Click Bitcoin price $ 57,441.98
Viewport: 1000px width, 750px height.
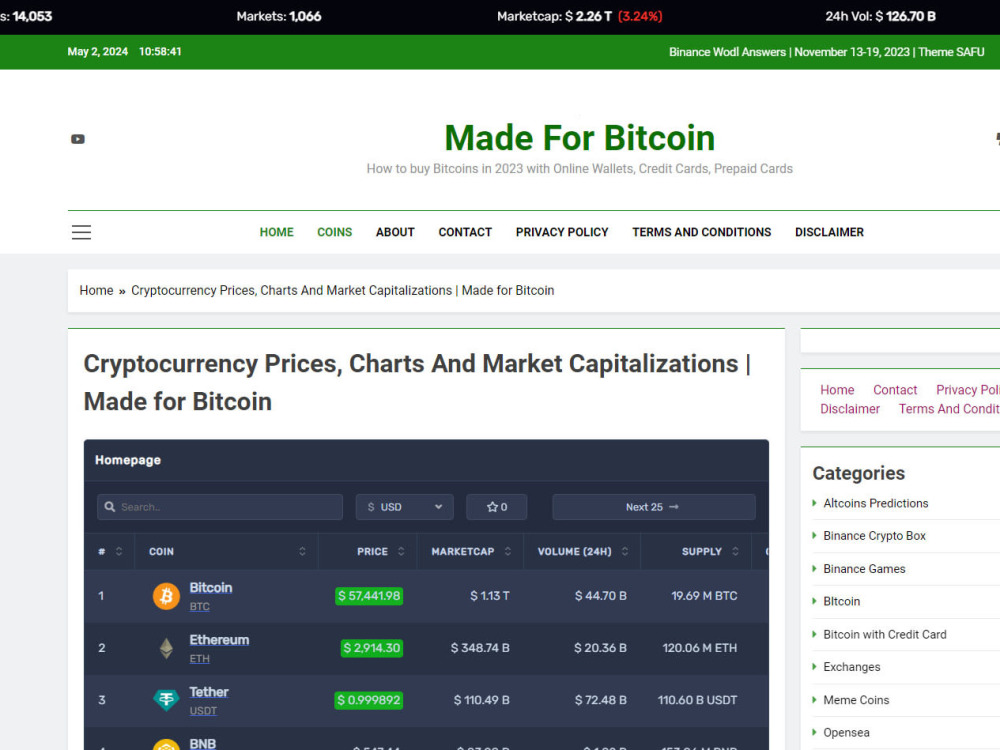(x=369, y=596)
